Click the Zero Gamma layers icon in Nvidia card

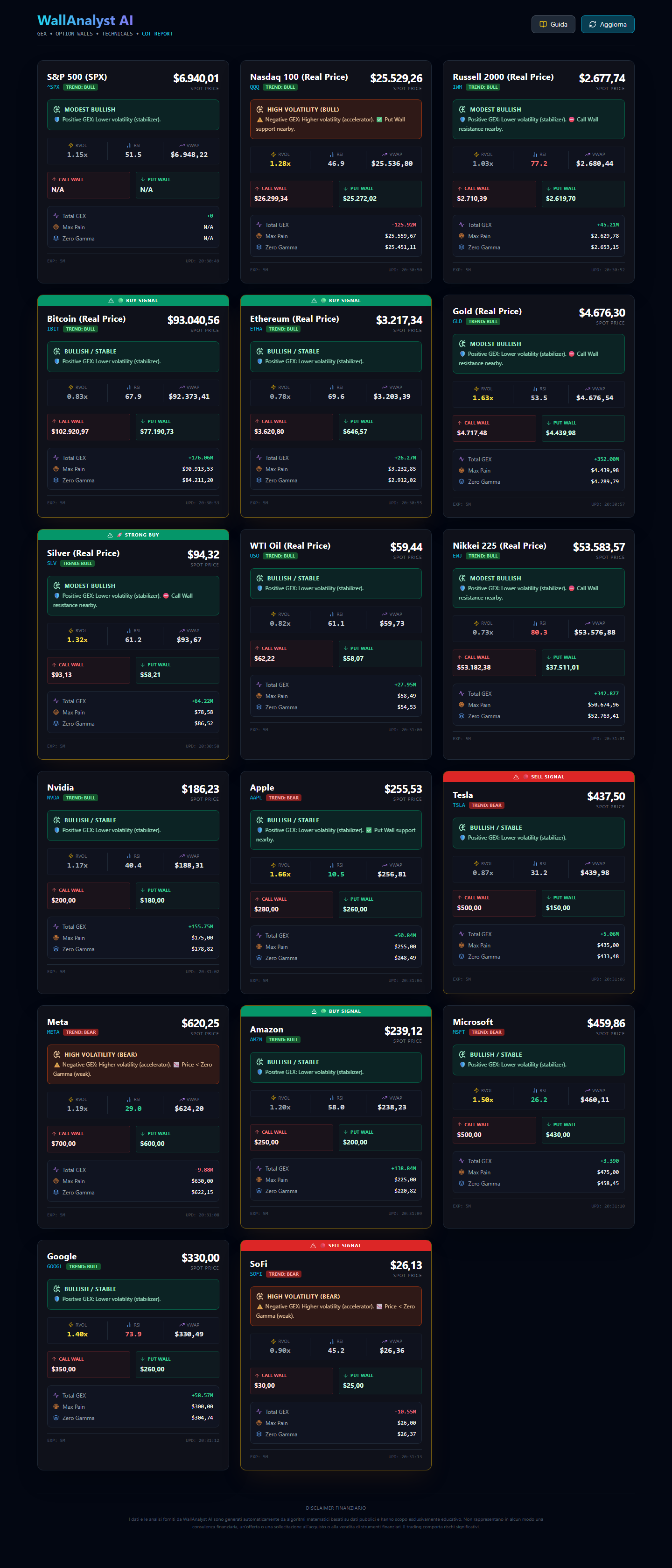[x=56, y=949]
